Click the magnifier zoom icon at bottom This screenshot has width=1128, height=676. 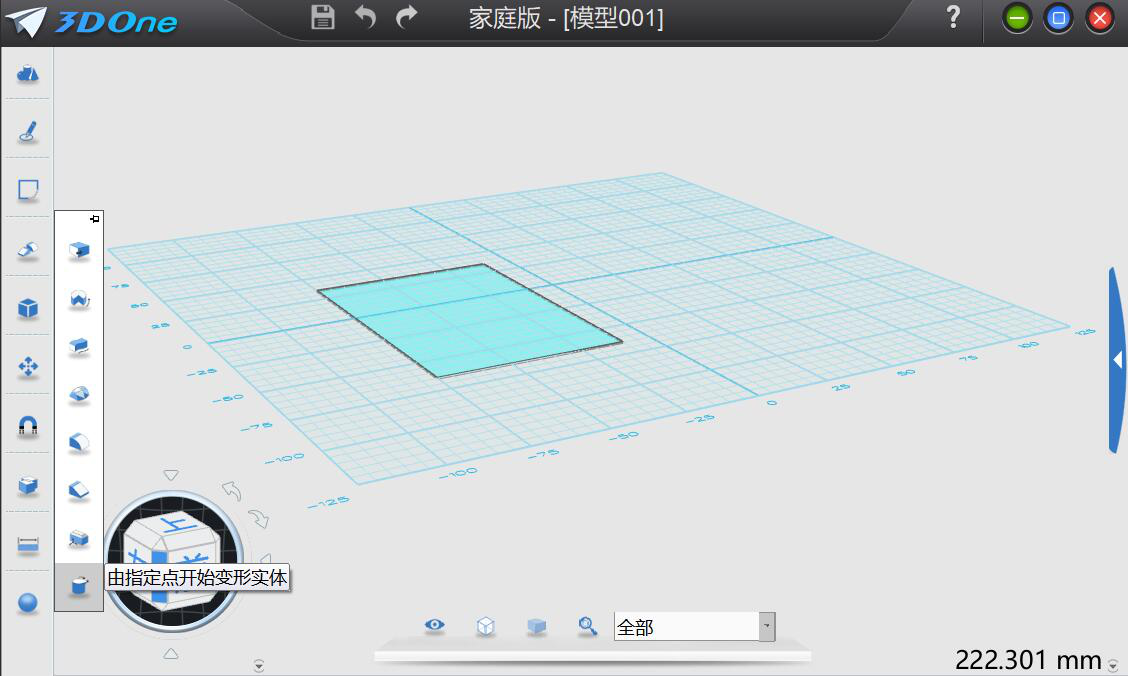point(587,625)
